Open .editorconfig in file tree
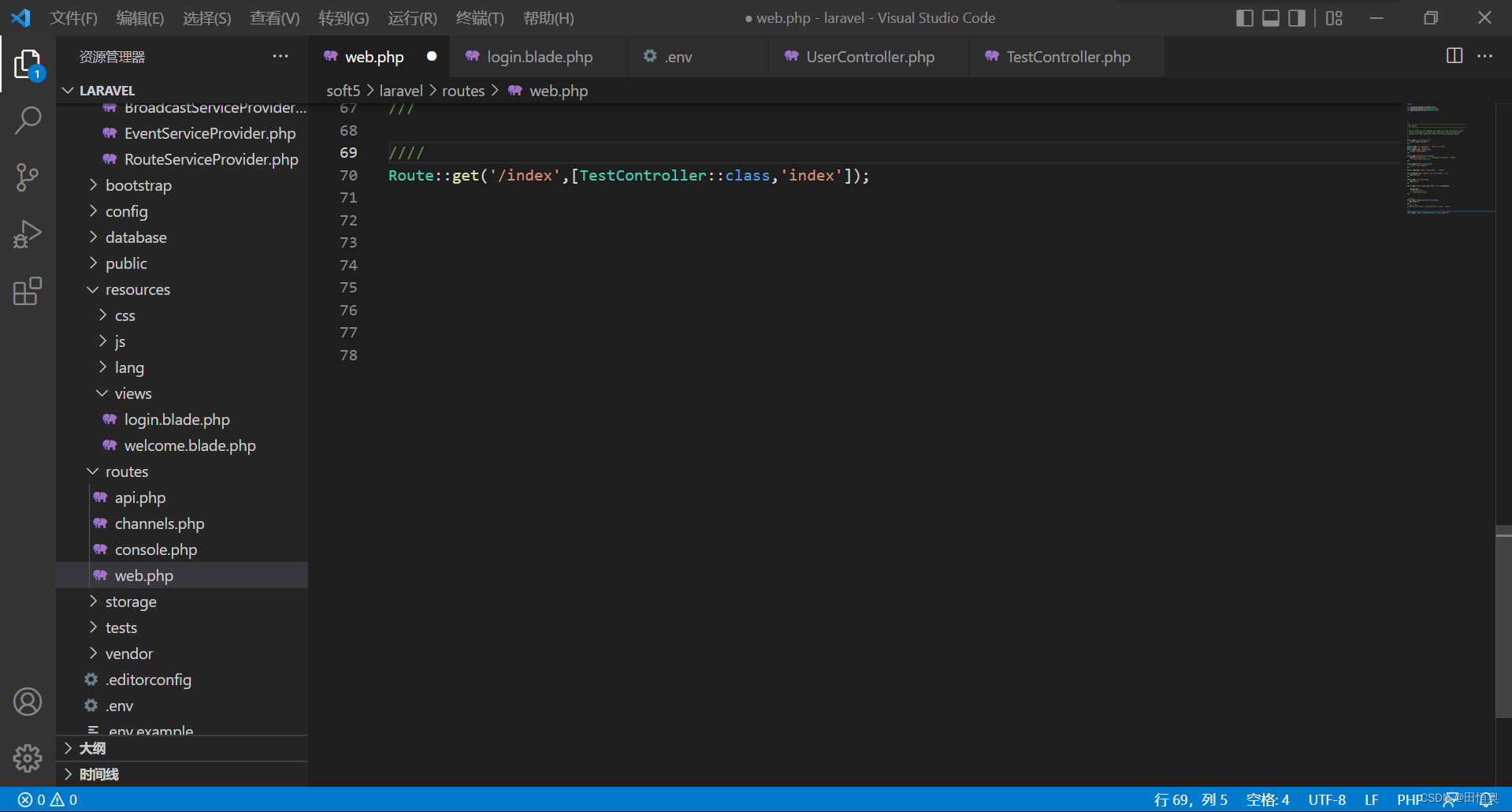This screenshot has width=1512, height=812. [182, 680]
